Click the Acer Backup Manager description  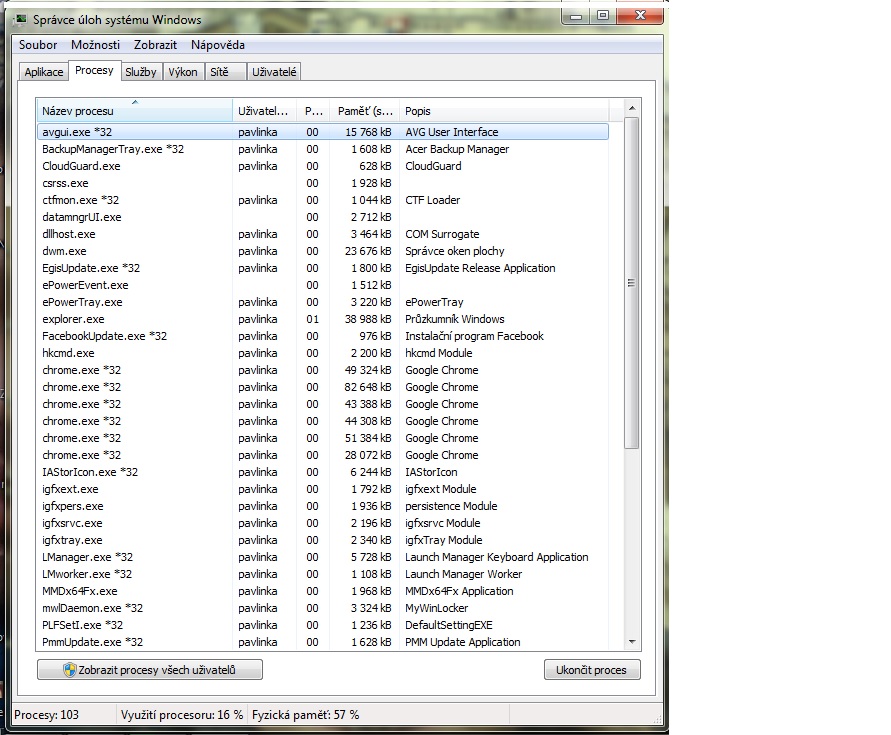pos(457,149)
